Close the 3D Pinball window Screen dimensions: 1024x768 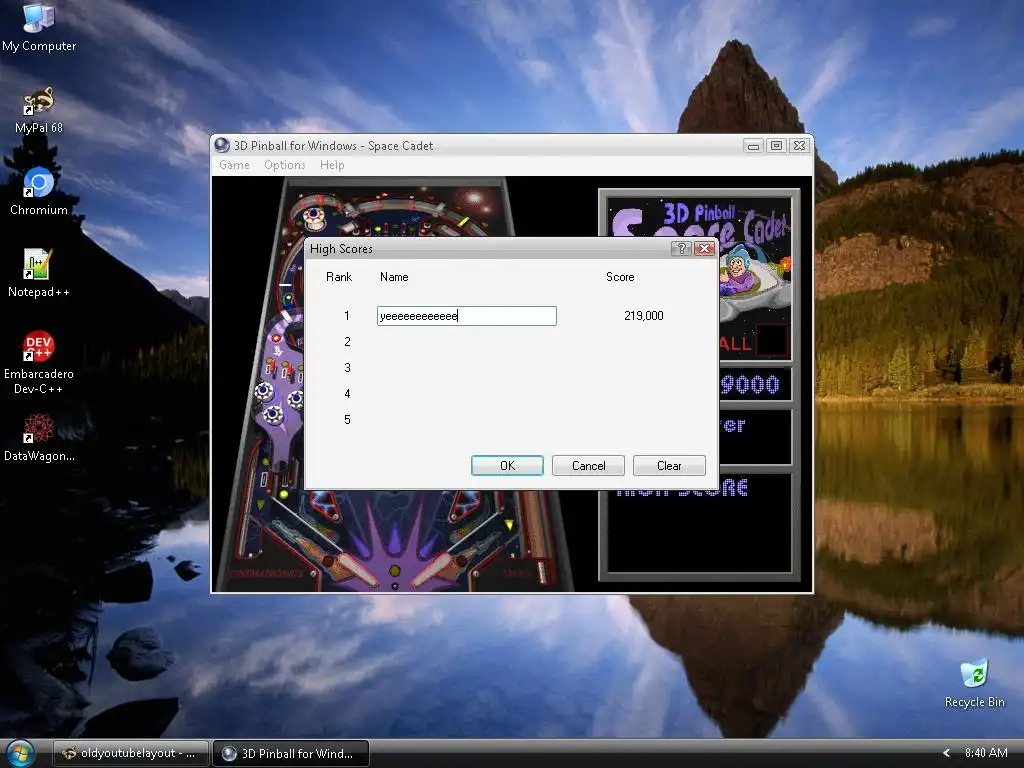pyautogui.click(x=799, y=146)
